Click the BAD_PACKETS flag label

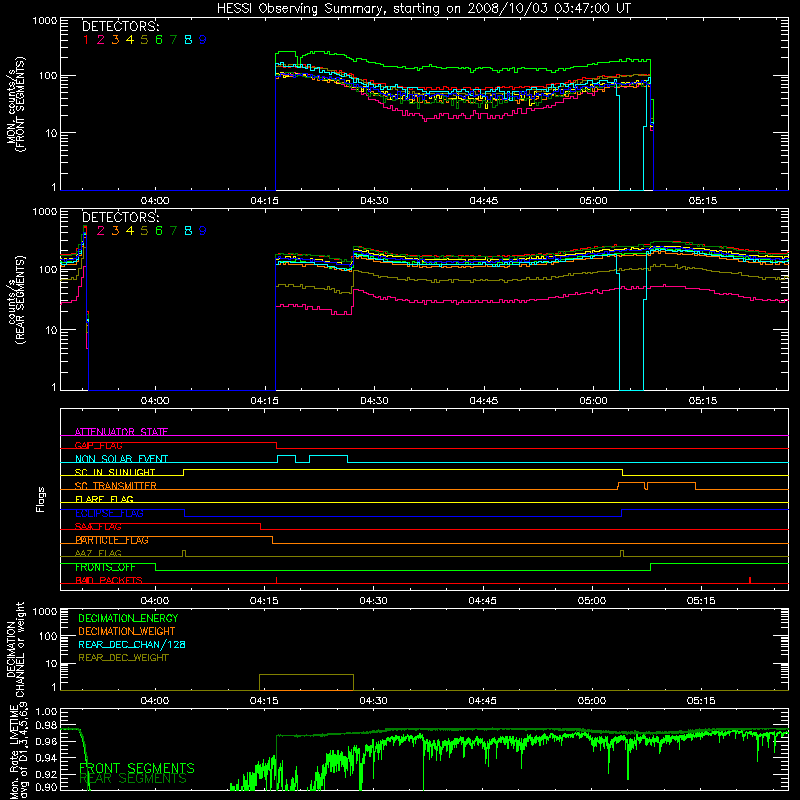pos(109,580)
